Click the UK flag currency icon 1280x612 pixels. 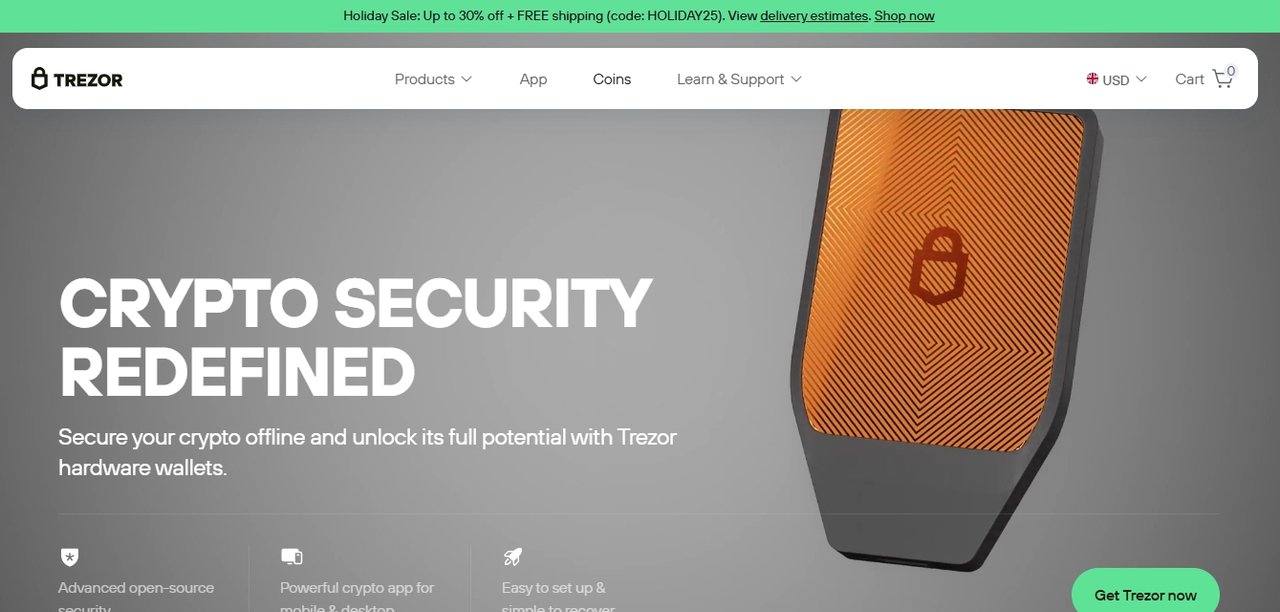pyautogui.click(x=1093, y=78)
